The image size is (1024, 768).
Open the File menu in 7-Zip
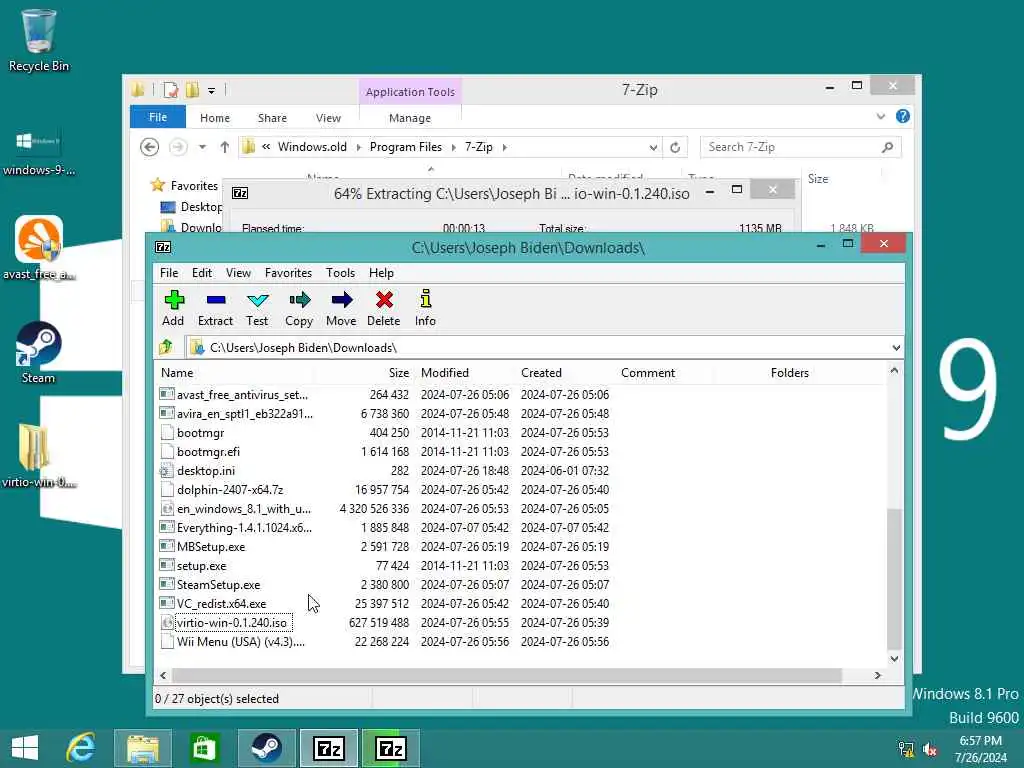(x=169, y=272)
